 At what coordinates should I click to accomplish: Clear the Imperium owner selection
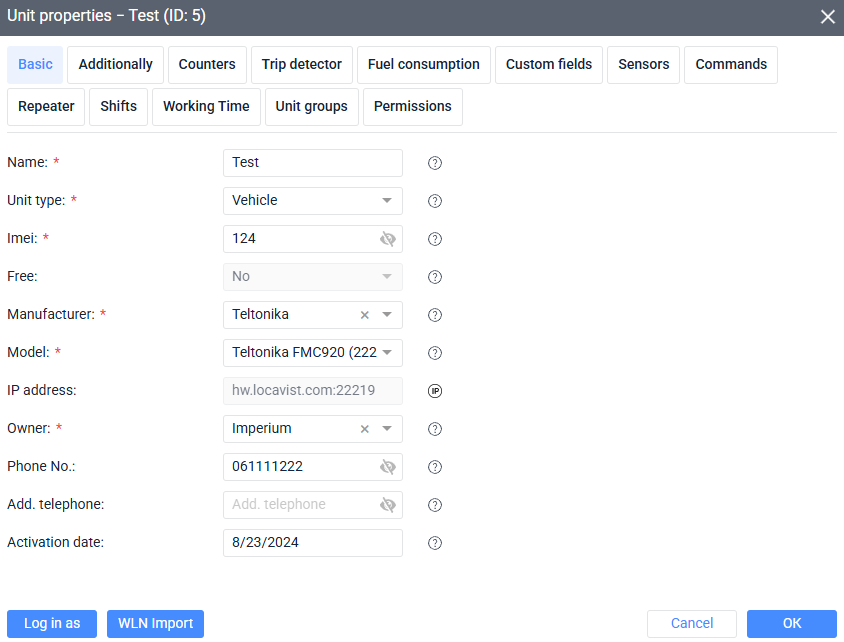point(365,429)
